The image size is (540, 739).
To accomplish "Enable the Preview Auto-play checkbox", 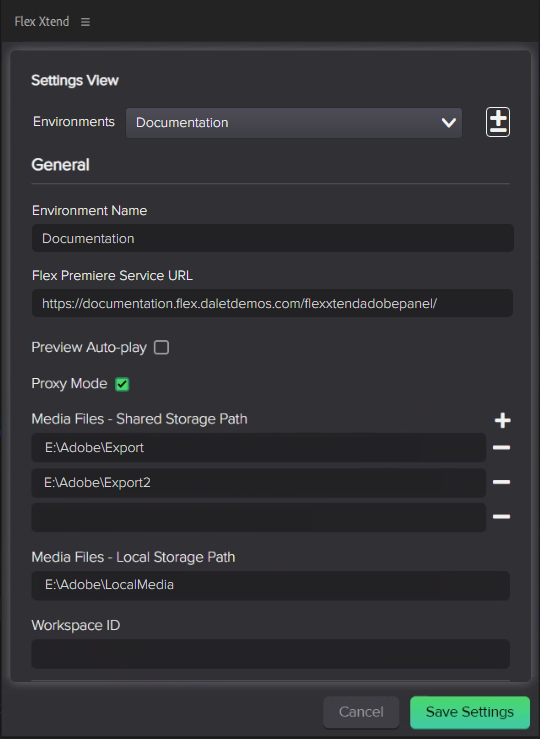I will (162, 347).
